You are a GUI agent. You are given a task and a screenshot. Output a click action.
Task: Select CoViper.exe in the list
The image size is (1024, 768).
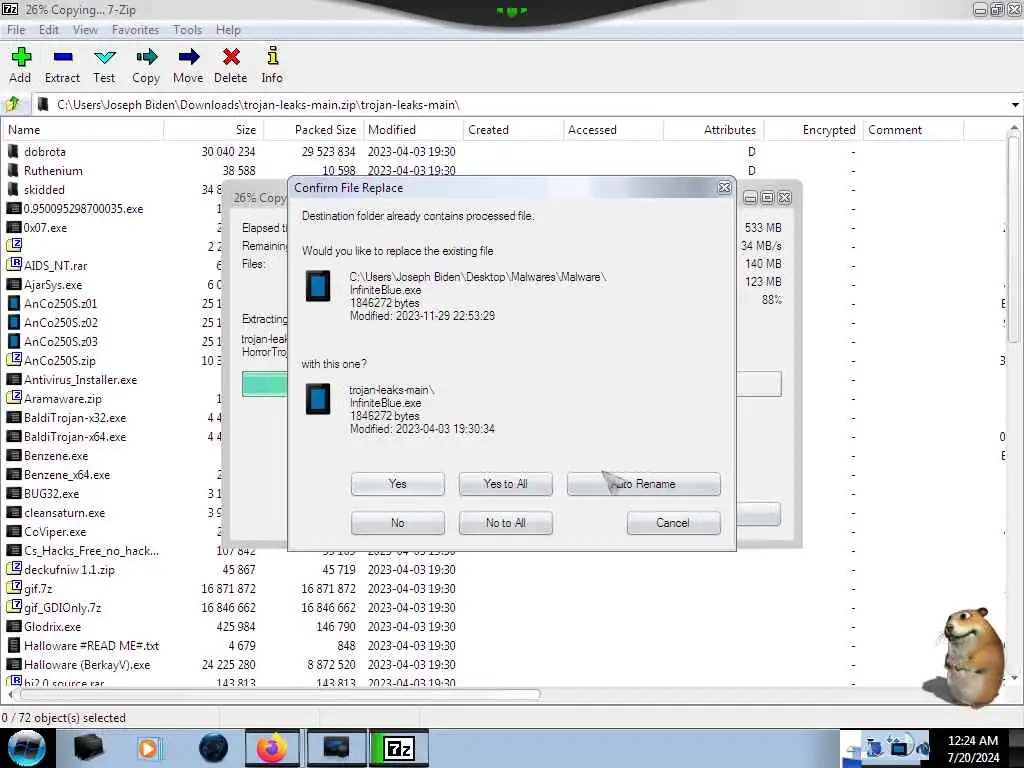click(55, 532)
